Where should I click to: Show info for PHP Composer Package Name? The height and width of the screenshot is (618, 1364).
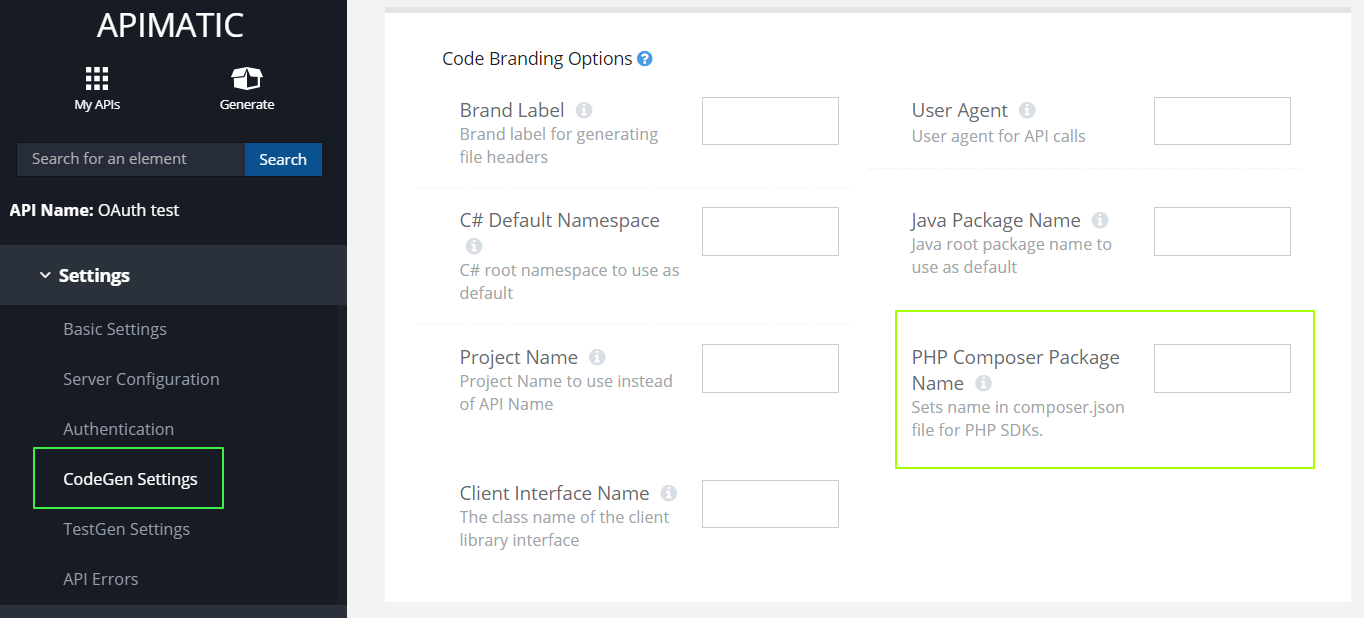pyautogui.click(x=983, y=383)
